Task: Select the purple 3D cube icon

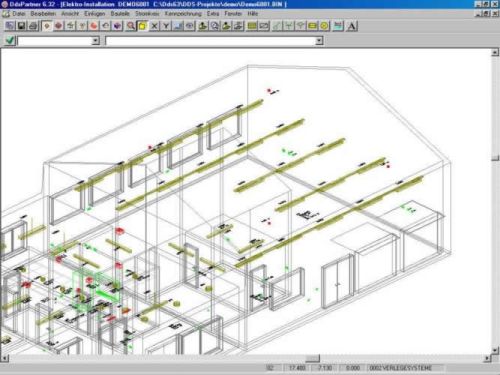Action: tap(117, 26)
